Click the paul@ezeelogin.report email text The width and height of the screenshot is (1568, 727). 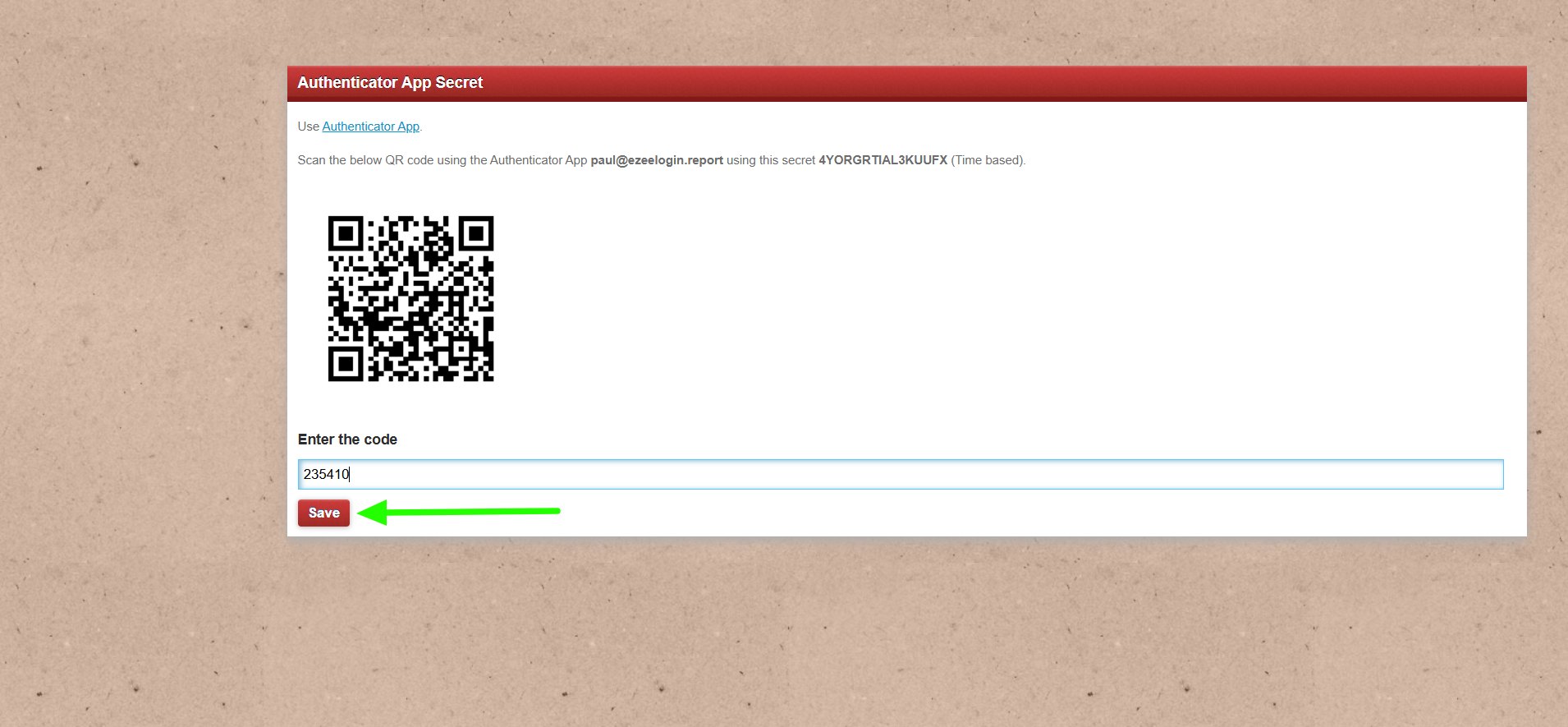point(657,160)
